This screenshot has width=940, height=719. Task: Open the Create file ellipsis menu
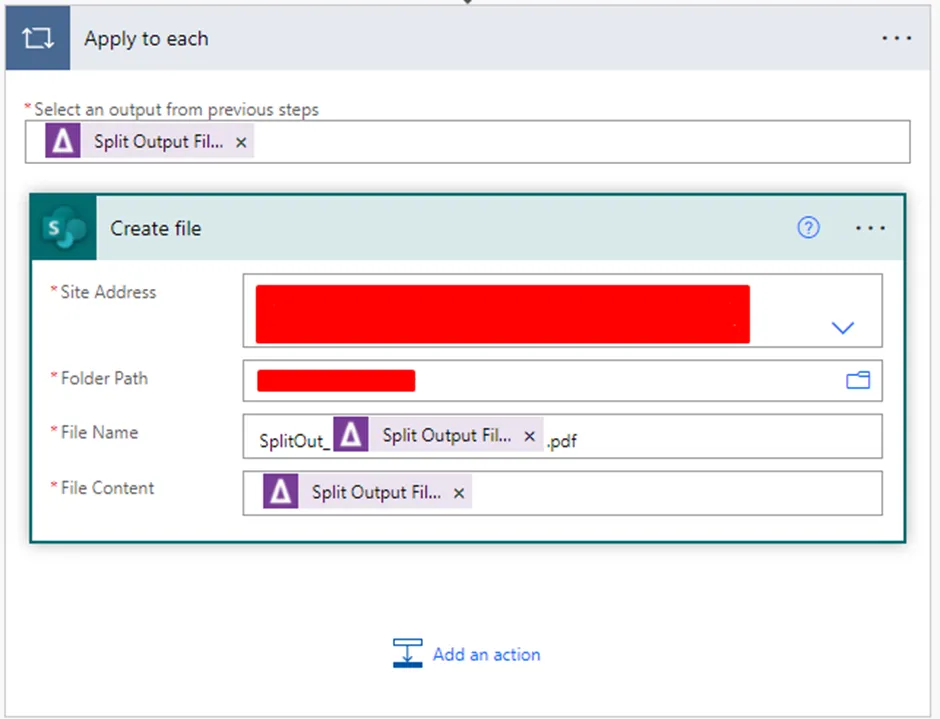pos(870,228)
